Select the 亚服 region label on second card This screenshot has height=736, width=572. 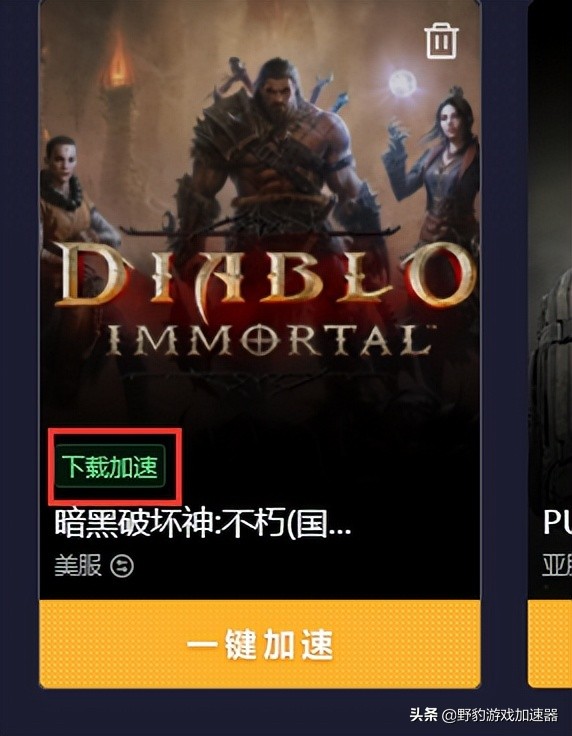coord(557,565)
